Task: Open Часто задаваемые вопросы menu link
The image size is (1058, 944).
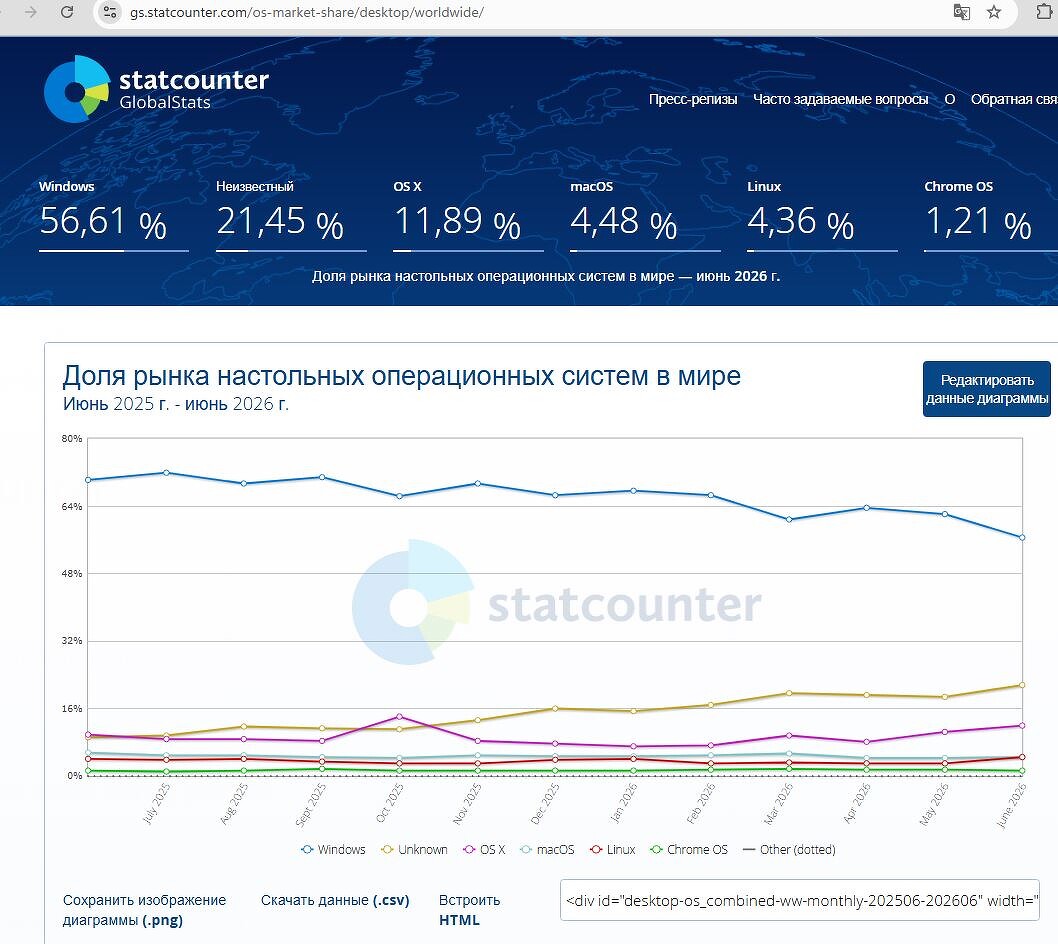Action: pos(840,99)
